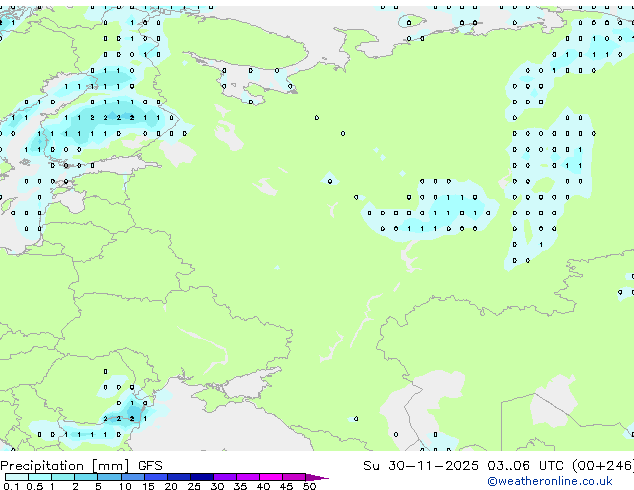Click the '30' legend scale label
This screenshot has width=634, height=490.
pyautogui.click(x=217, y=486)
